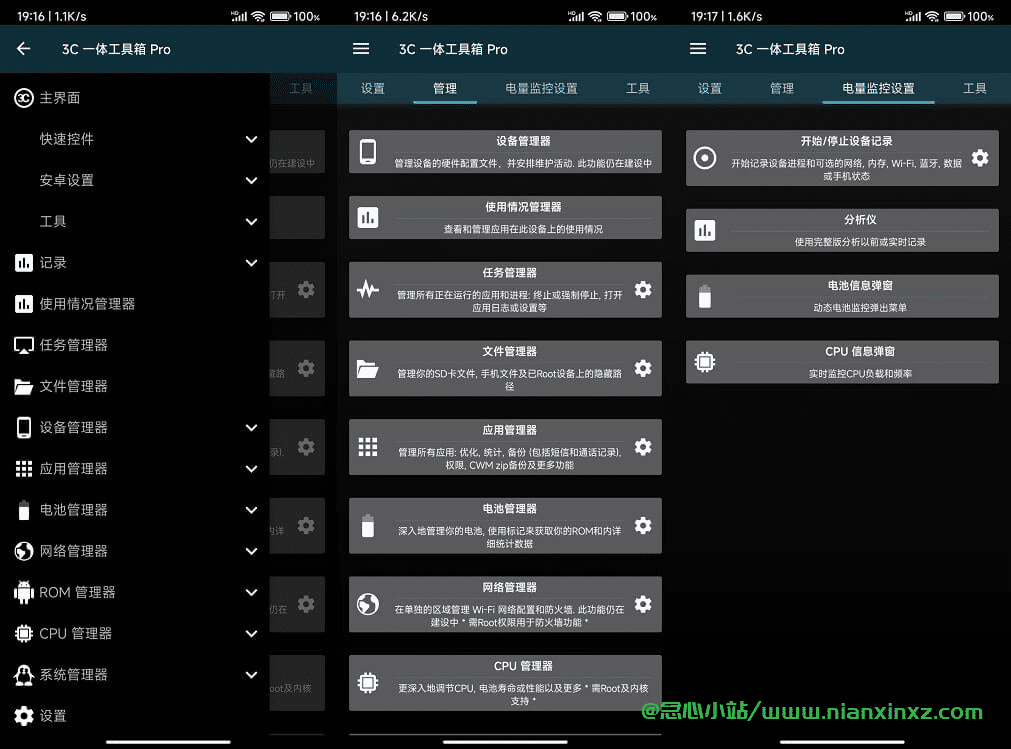The width and height of the screenshot is (1011, 749).
Task: Tap the 3C 一体工具箱 Pro title on the middle screen
Action: click(x=453, y=49)
